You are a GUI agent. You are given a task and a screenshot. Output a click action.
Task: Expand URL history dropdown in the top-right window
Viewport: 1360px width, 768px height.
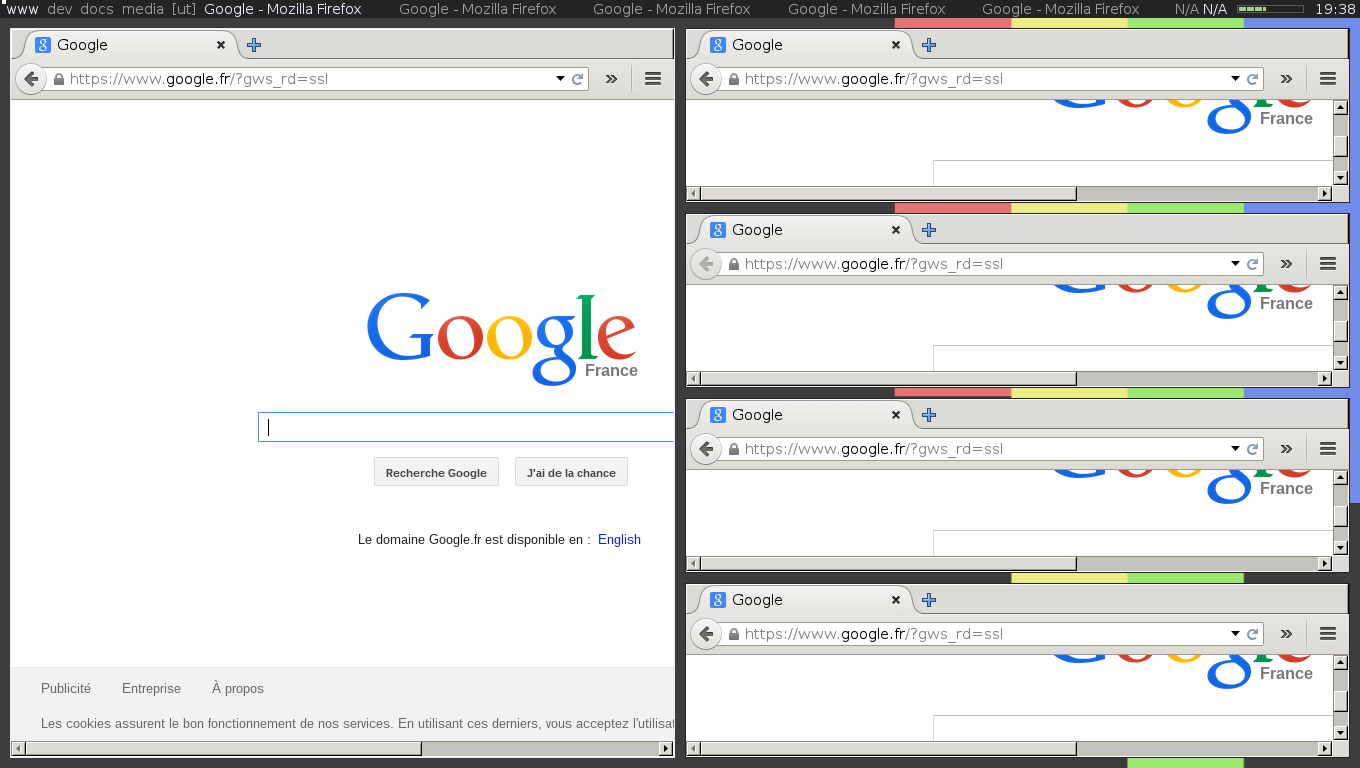coord(1235,79)
